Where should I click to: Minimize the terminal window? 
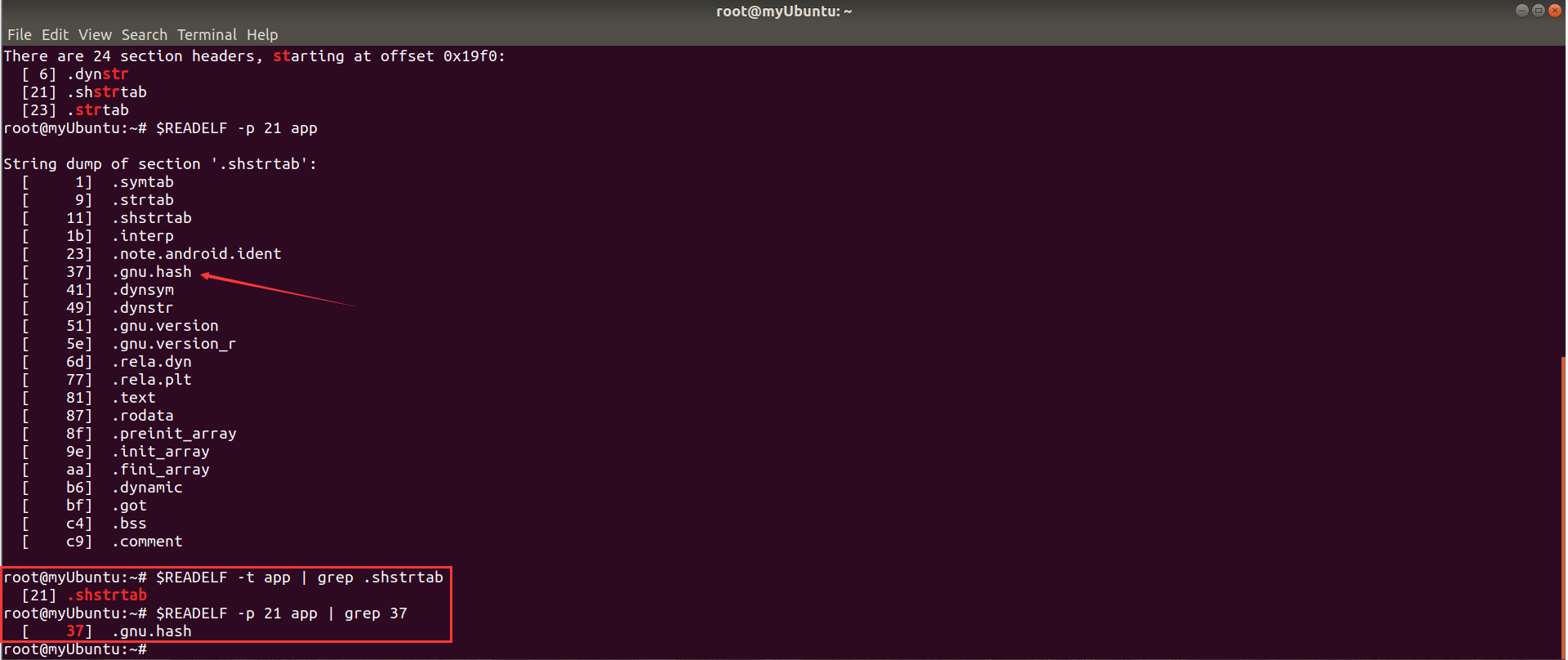pyautogui.click(x=1521, y=11)
